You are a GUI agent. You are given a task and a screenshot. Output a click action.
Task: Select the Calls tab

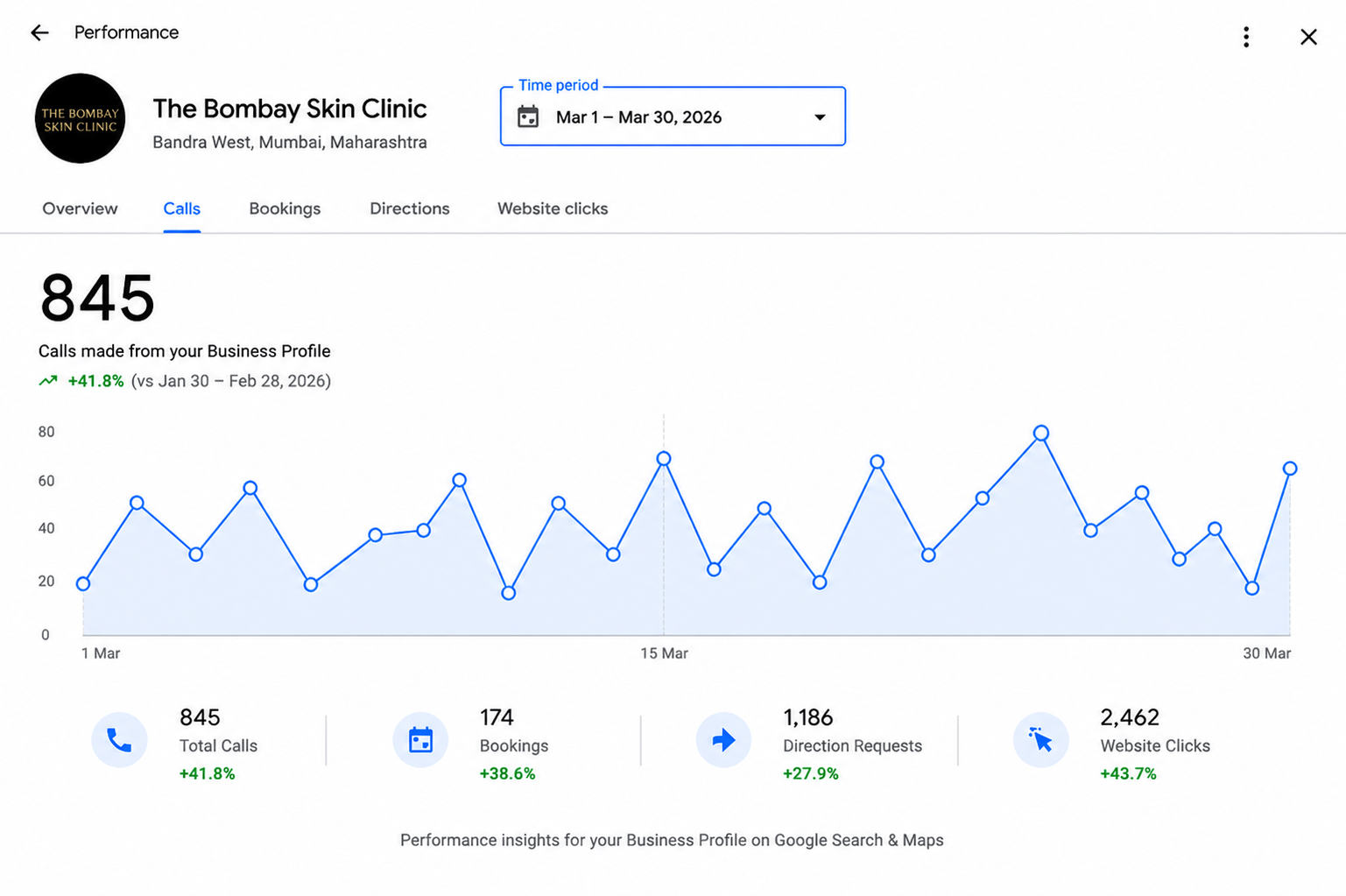(x=181, y=208)
